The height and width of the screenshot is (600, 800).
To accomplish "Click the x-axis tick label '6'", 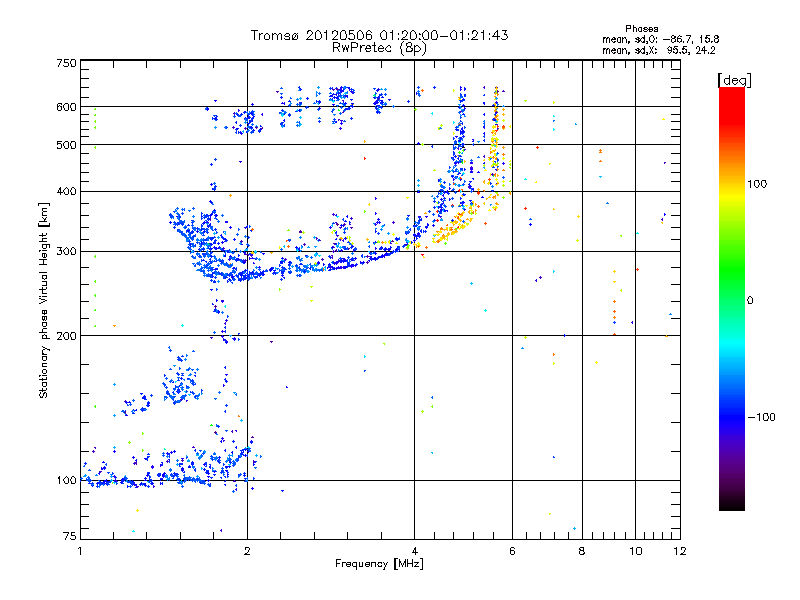I will tap(512, 551).
